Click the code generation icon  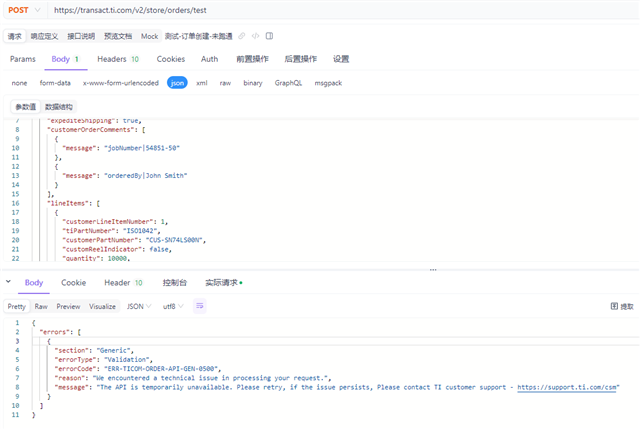coord(256,36)
